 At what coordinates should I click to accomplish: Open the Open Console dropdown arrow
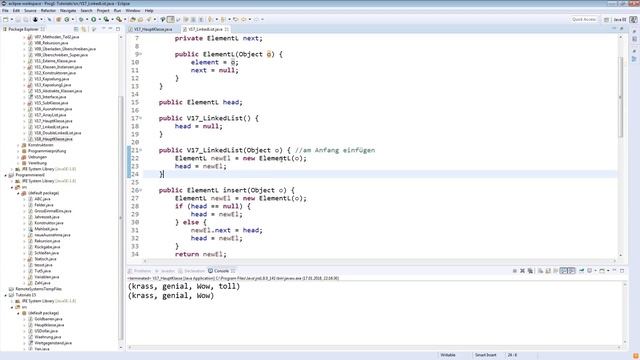[x=608, y=271]
